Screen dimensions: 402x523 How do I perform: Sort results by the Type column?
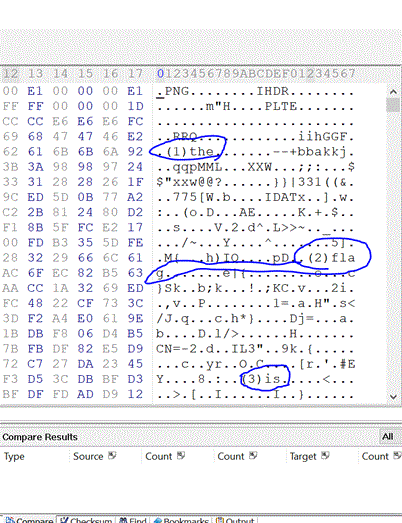[x=14, y=456]
